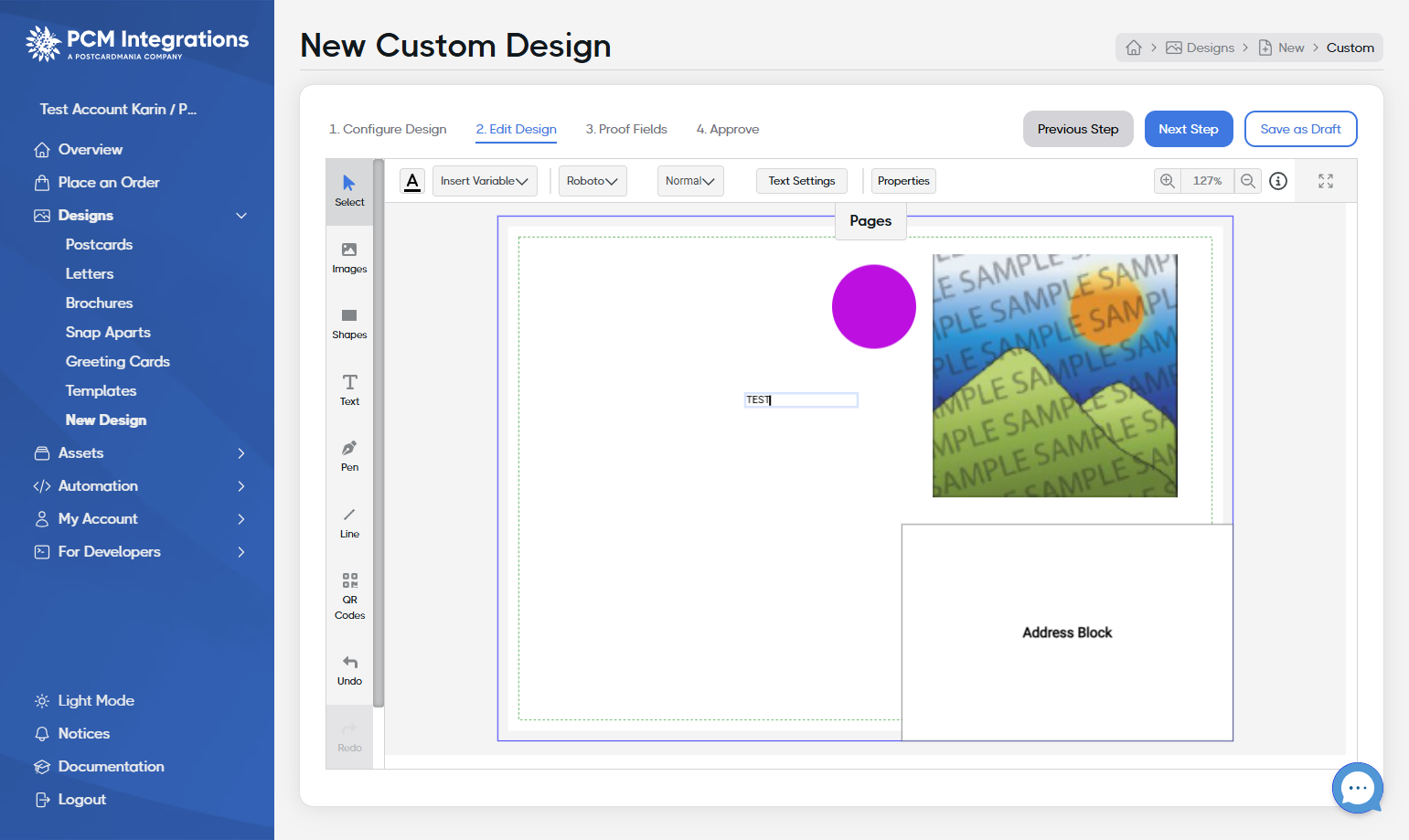The width and height of the screenshot is (1409, 840).
Task: Click the Undo arrow icon
Action: tap(349, 663)
